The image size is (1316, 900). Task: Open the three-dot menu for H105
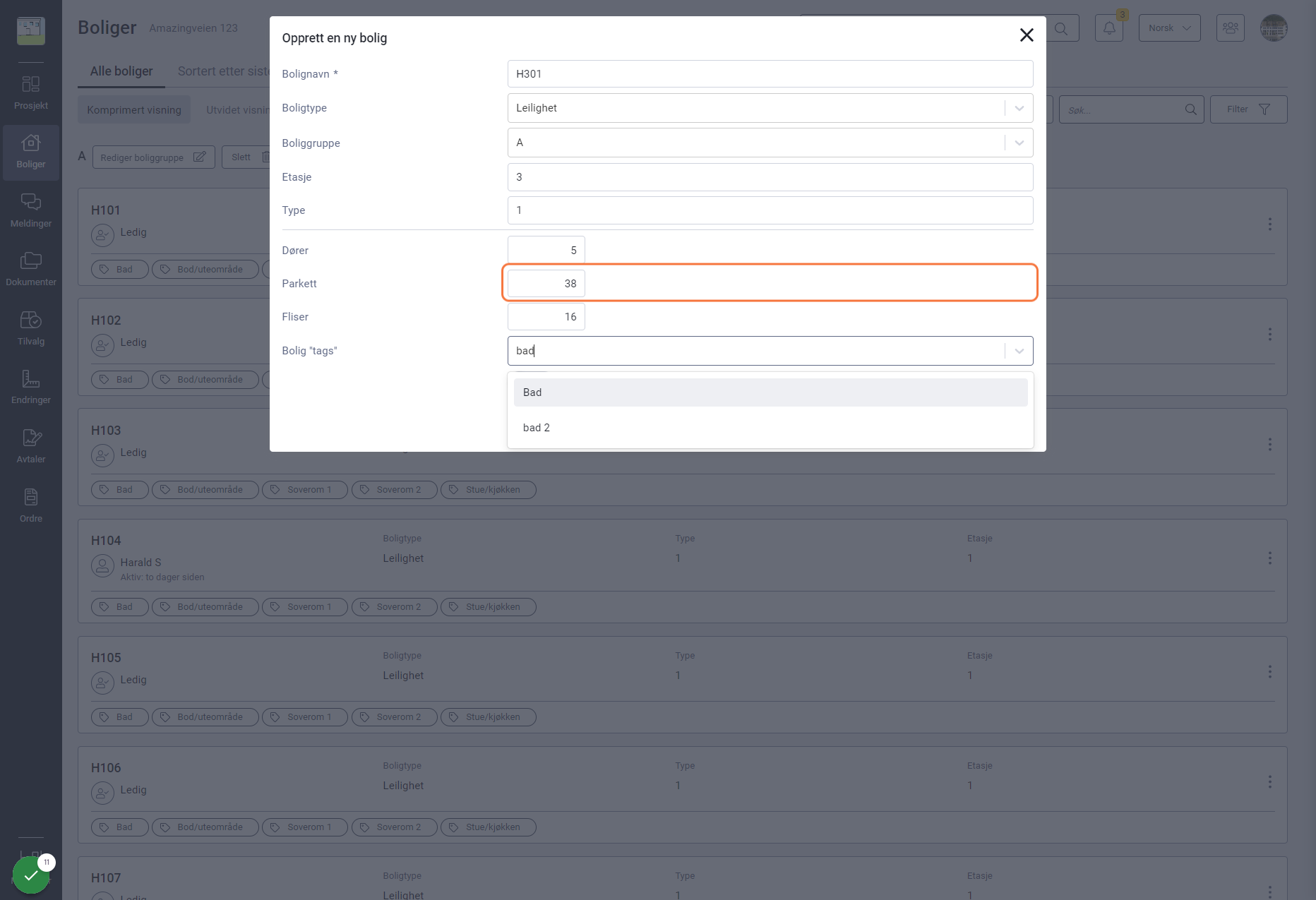[x=1270, y=672]
